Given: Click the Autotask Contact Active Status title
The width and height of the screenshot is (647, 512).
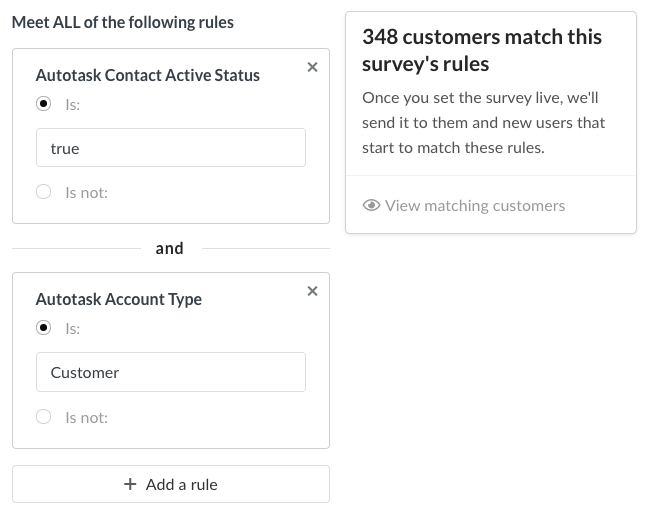Looking at the screenshot, I should click(147, 75).
